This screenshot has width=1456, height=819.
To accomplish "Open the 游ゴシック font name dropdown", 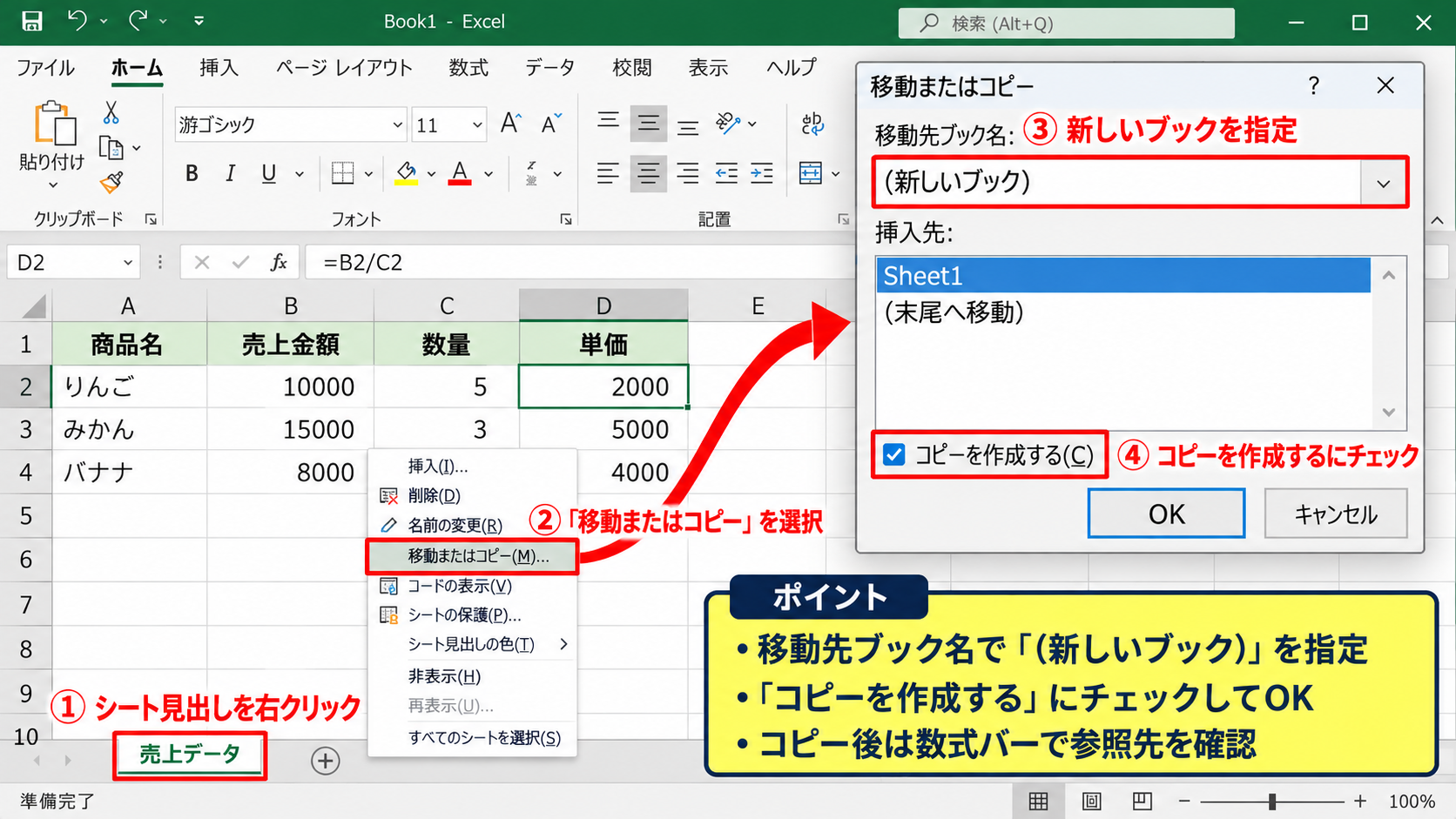I will (398, 124).
